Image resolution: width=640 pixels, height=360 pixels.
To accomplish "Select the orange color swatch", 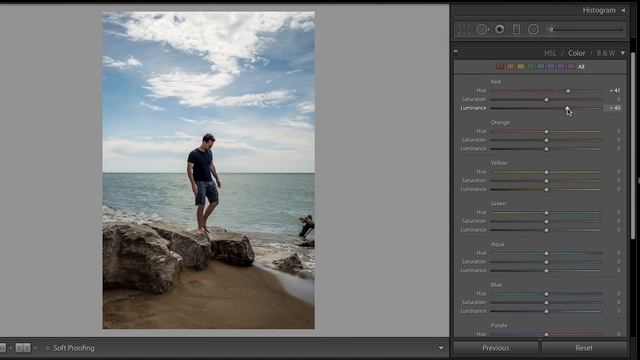I will 511,67.
